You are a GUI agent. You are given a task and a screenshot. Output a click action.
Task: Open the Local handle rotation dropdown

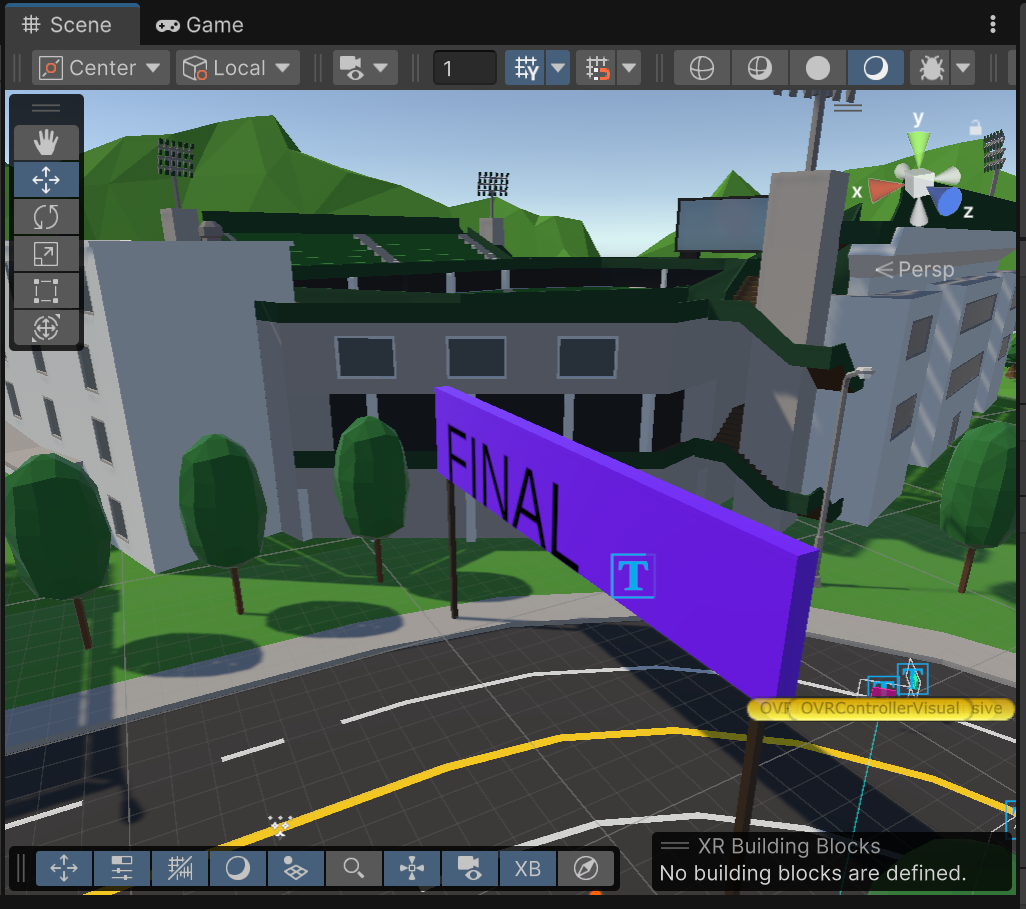(x=238, y=68)
